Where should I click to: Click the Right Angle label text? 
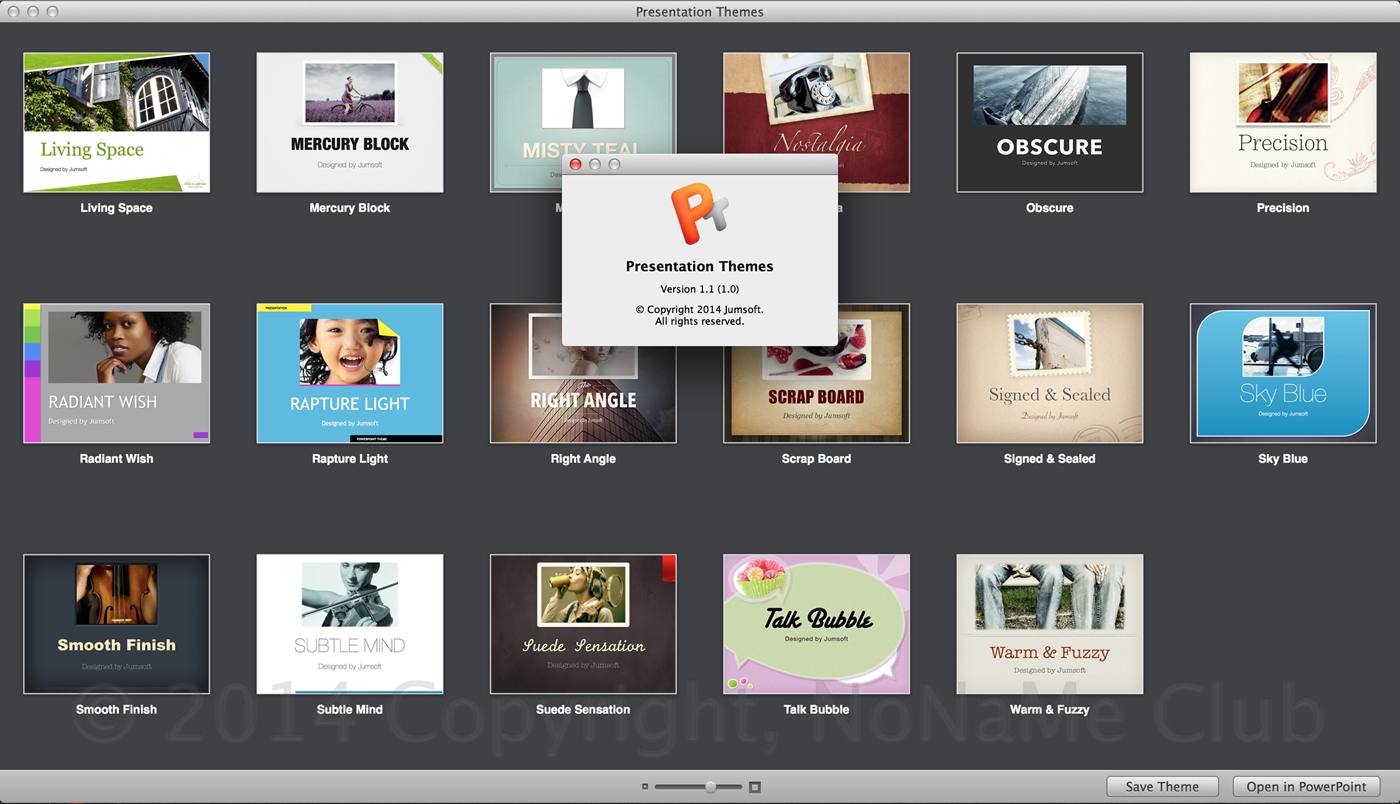pos(583,459)
